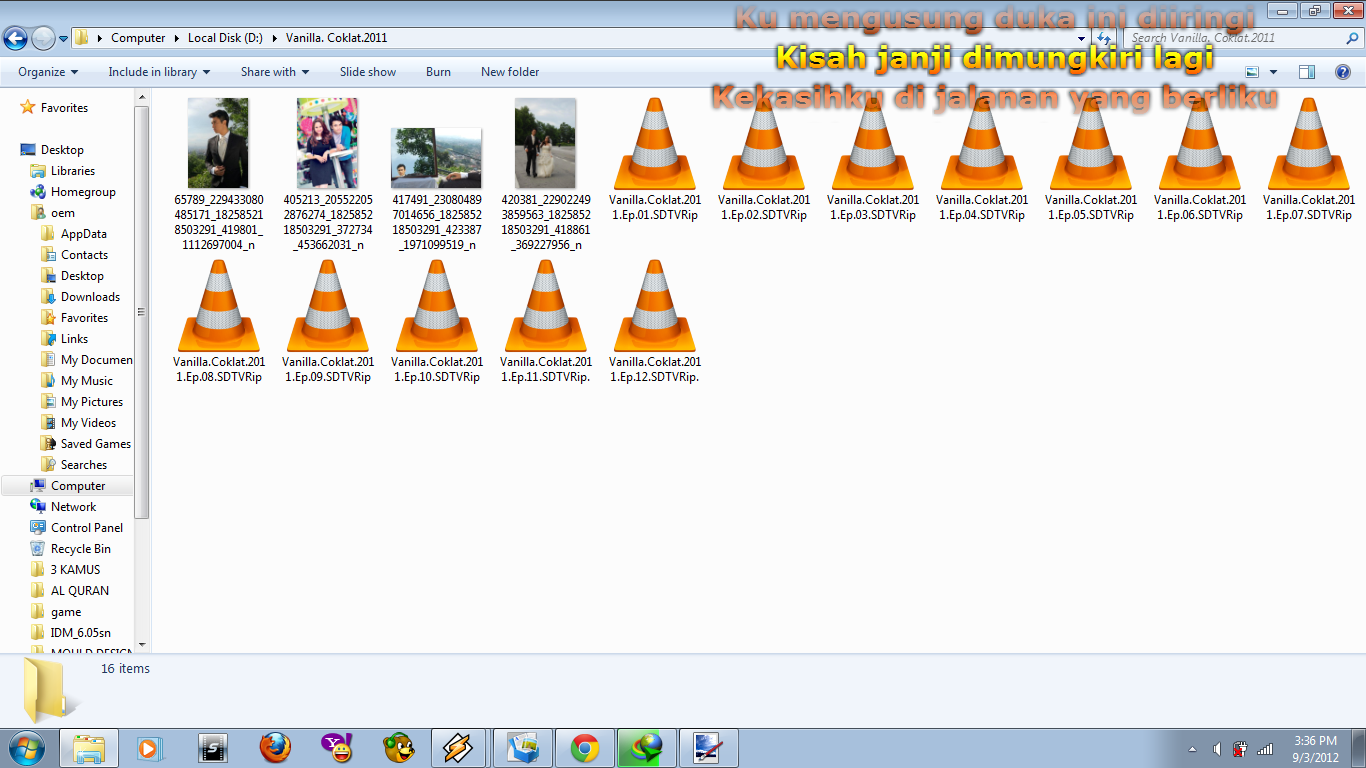Open Google Chrome from the taskbar

tap(585, 748)
